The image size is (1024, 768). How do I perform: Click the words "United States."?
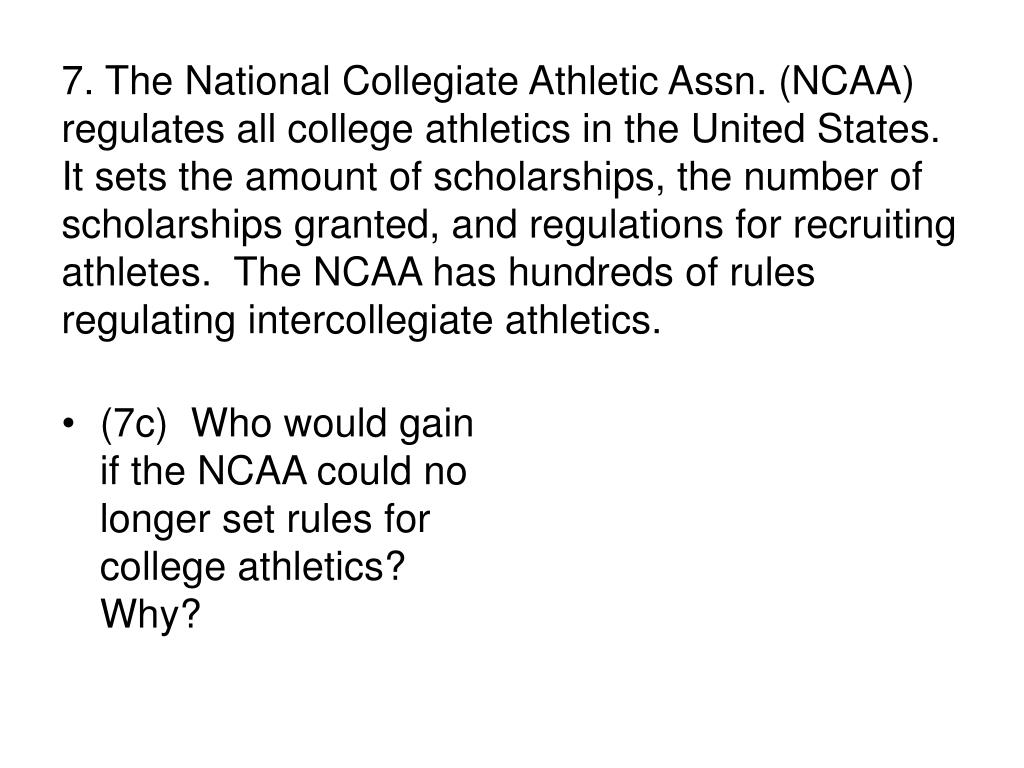[x=815, y=129]
